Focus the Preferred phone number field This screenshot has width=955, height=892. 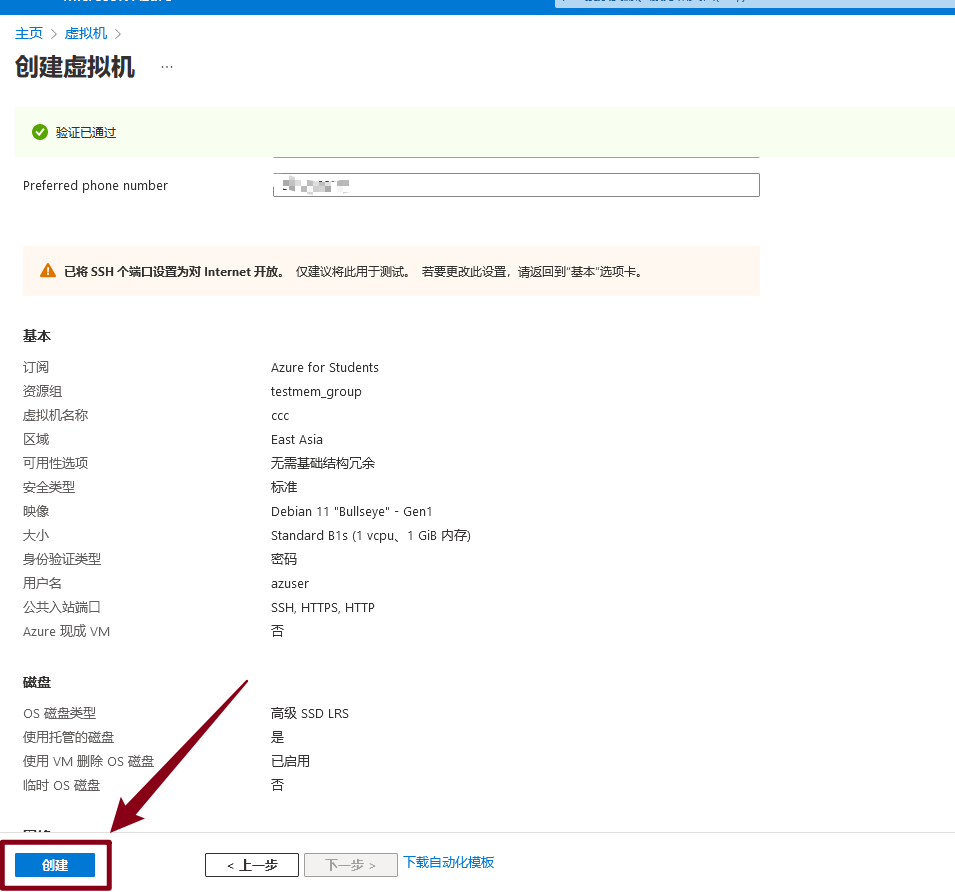516,185
